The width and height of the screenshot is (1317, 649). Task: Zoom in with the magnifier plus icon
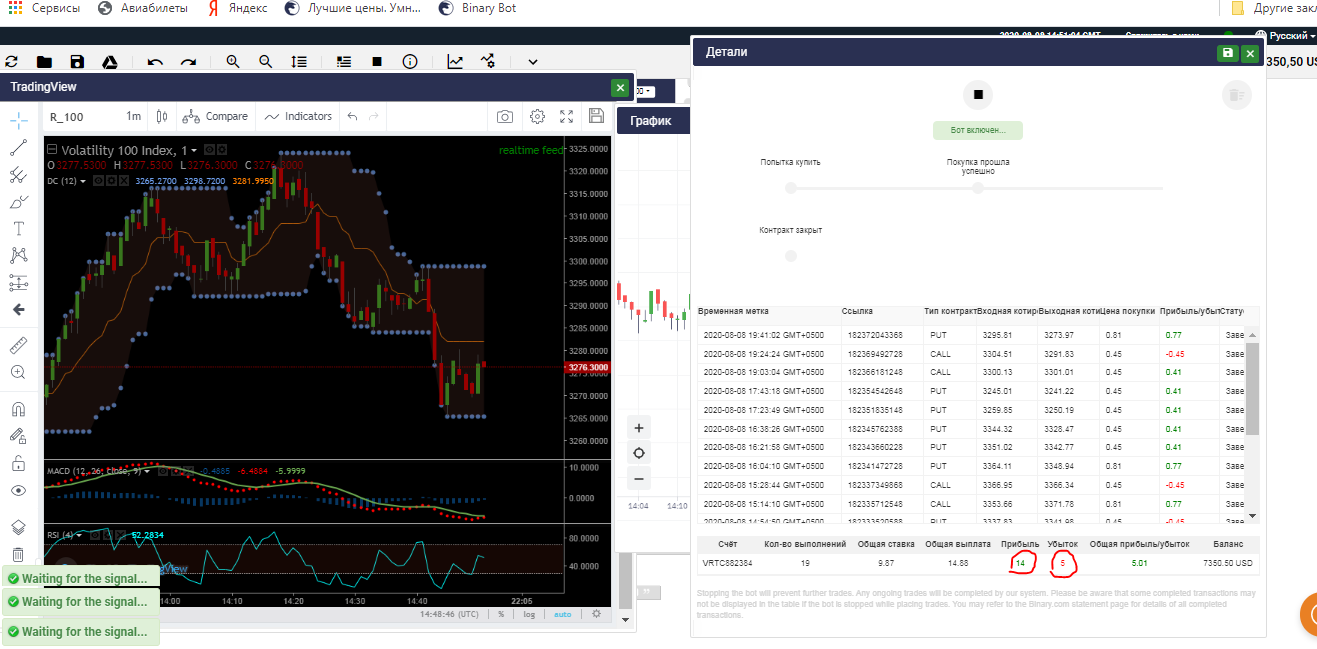click(233, 61)
